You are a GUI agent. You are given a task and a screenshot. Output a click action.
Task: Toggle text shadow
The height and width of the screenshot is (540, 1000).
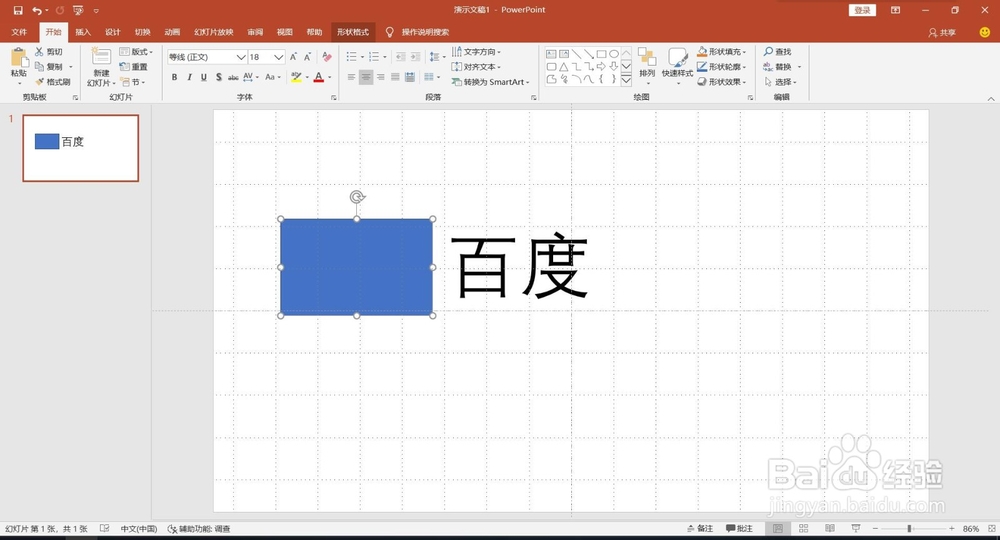(218, 77)
